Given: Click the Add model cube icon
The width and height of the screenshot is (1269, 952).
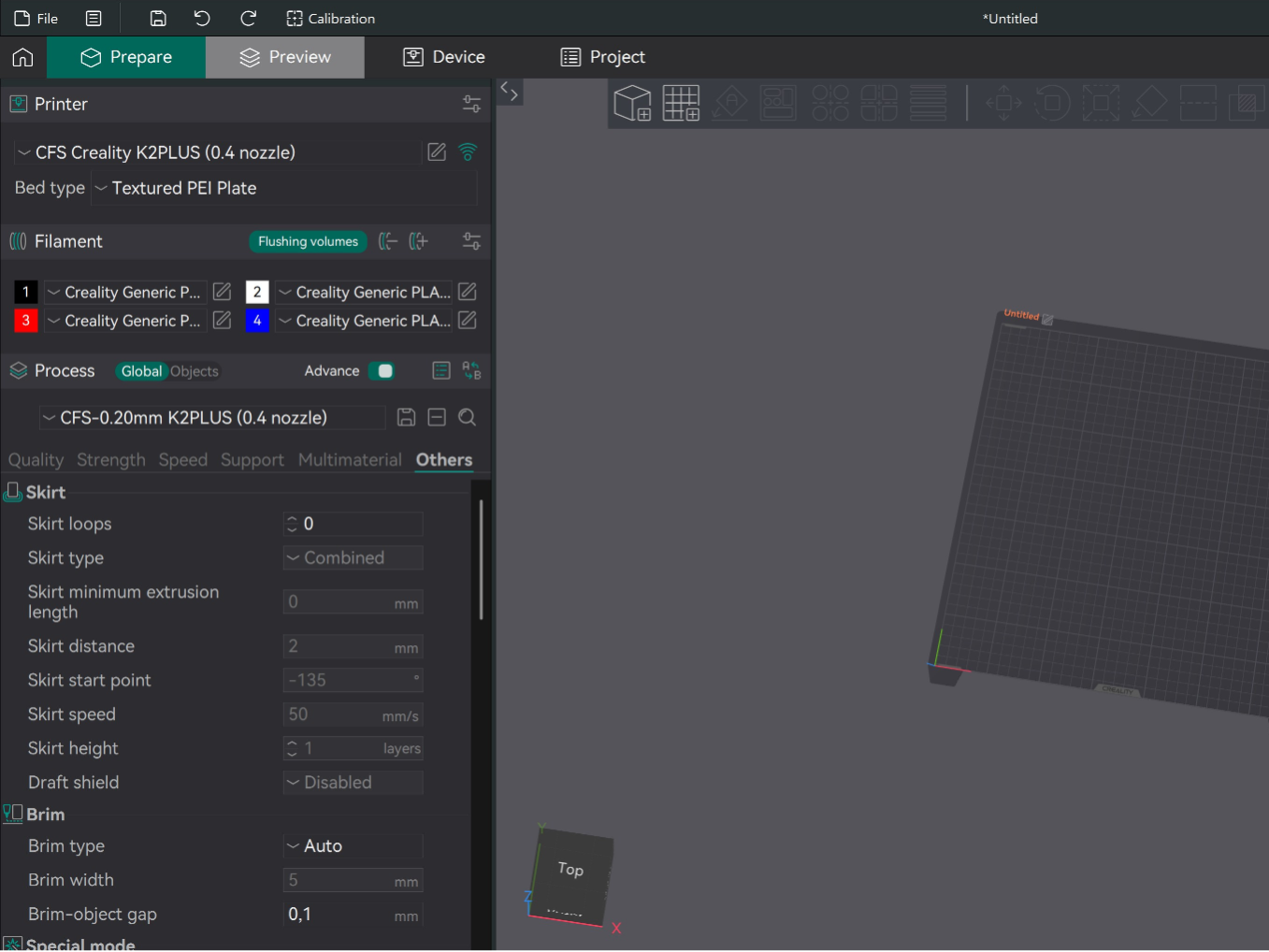Looking at the screenshot, I should pos(633,103).
